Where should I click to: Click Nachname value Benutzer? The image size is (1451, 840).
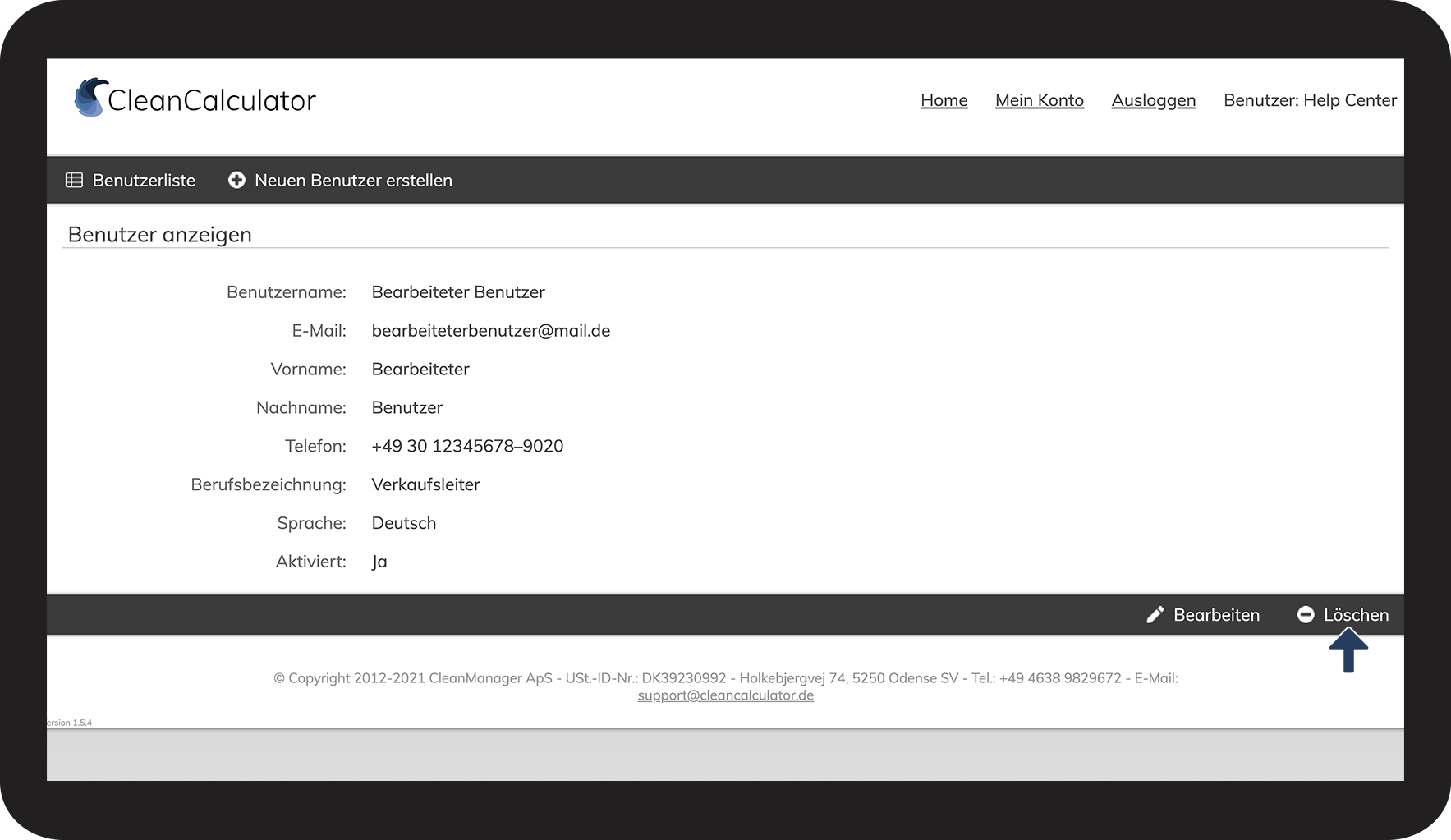click(x=407, y=408)
